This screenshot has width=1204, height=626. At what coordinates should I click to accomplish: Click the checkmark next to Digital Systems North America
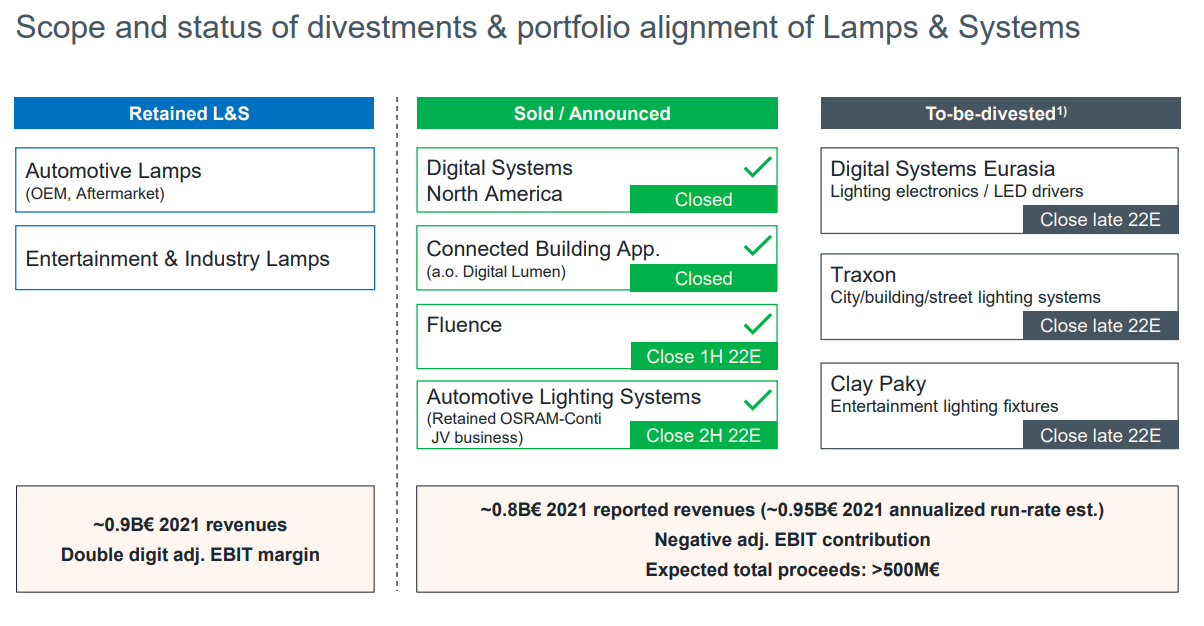(758, 166)
